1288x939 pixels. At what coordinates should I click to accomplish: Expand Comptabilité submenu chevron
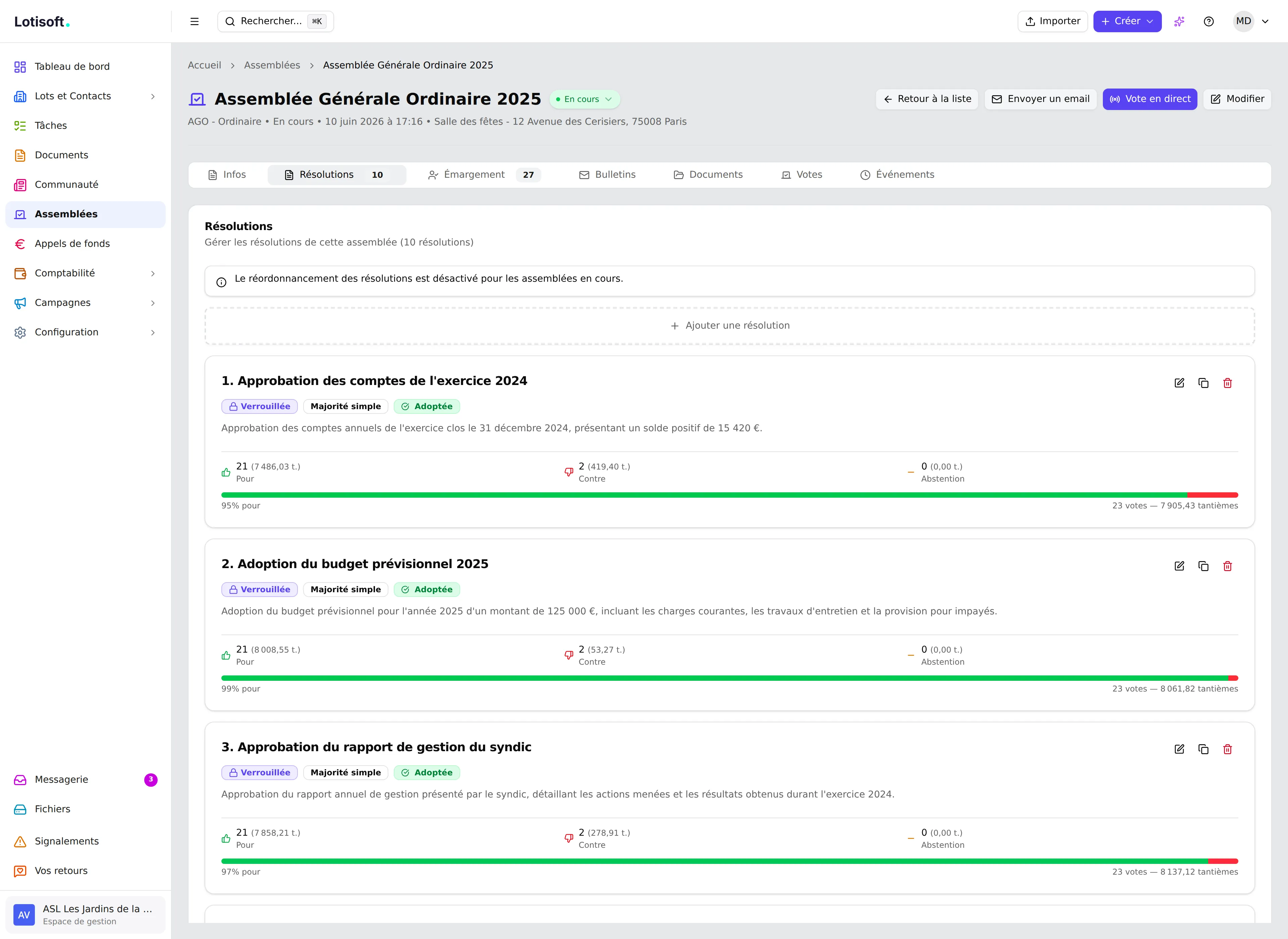(152, 274)
